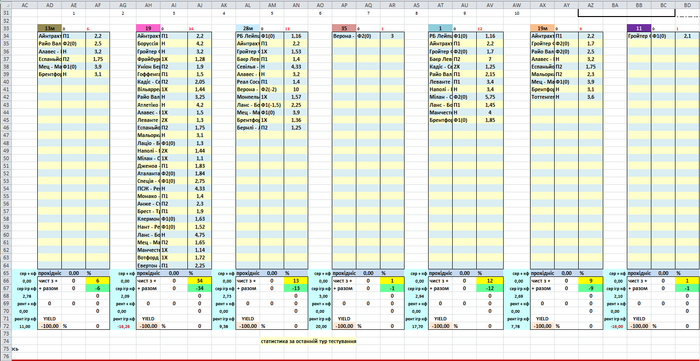Image resolution: width=700 pixels, height=361 pixels.
Task: Select row header 66
Action: click(x=6, y=281)
